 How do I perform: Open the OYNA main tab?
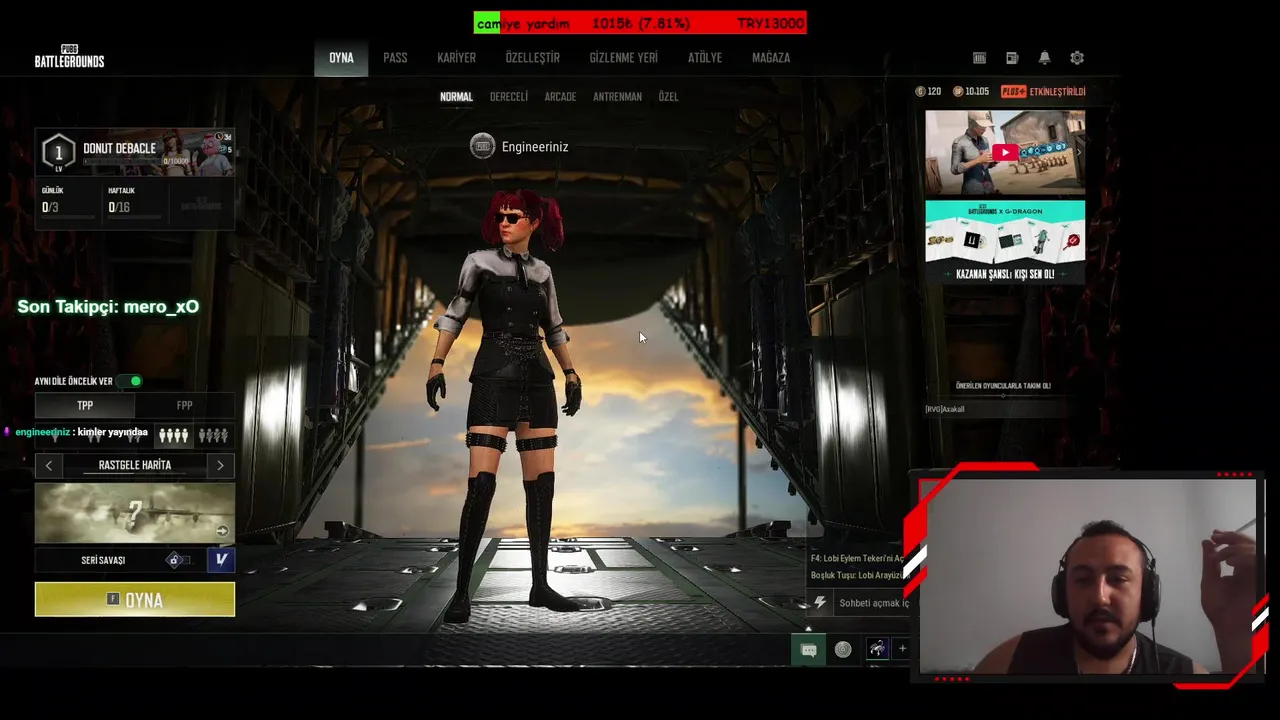coord(341,58)
